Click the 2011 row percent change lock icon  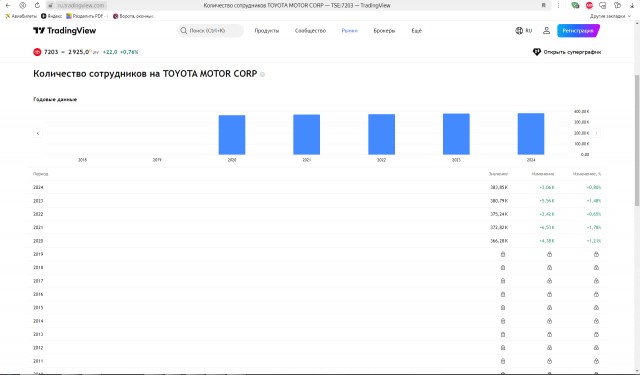click(596, 361)
